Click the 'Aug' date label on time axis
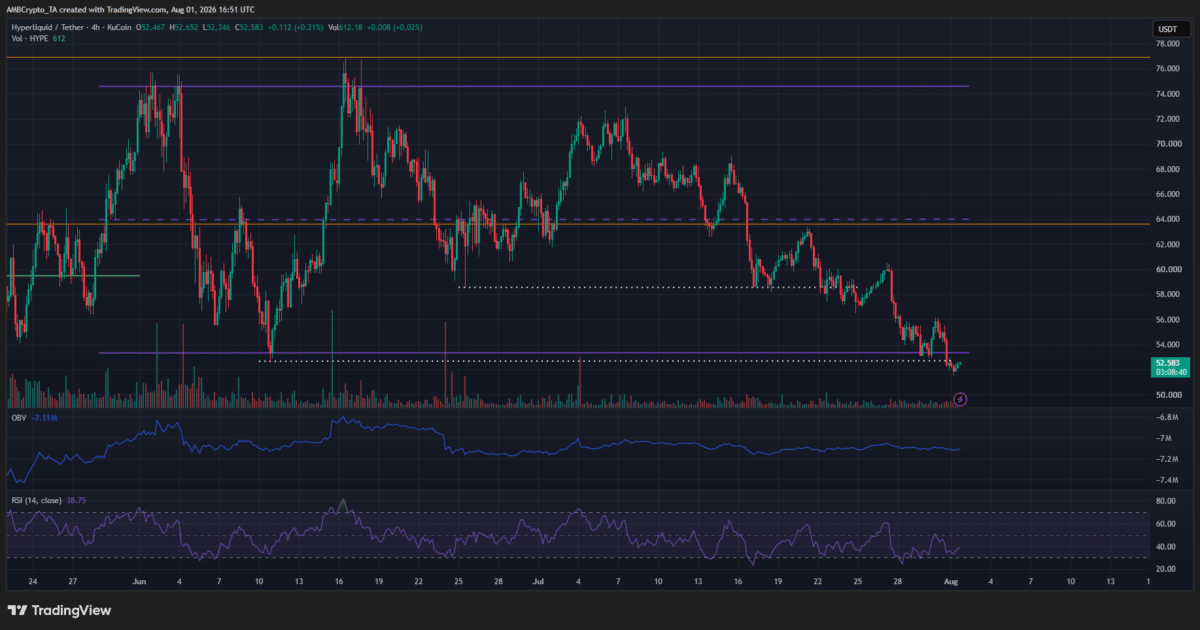This screenshot has width=1200, height=630. pyautogui.click(x=951, y=580)
